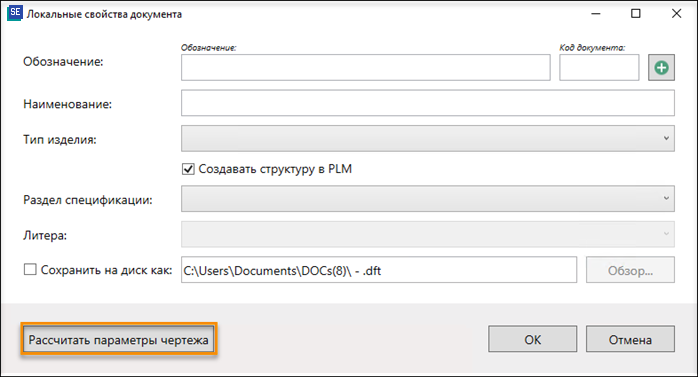Click the Тип изделия dropdown arrow

(666, 138)
